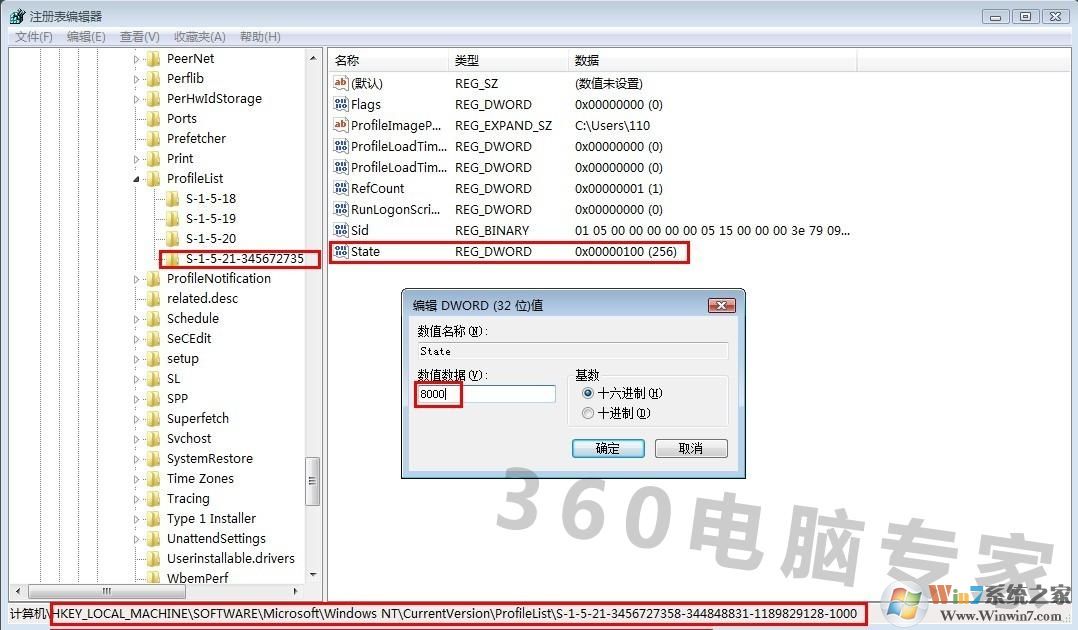Expand the ProfileNotification tree node

[x=136, y=279]
